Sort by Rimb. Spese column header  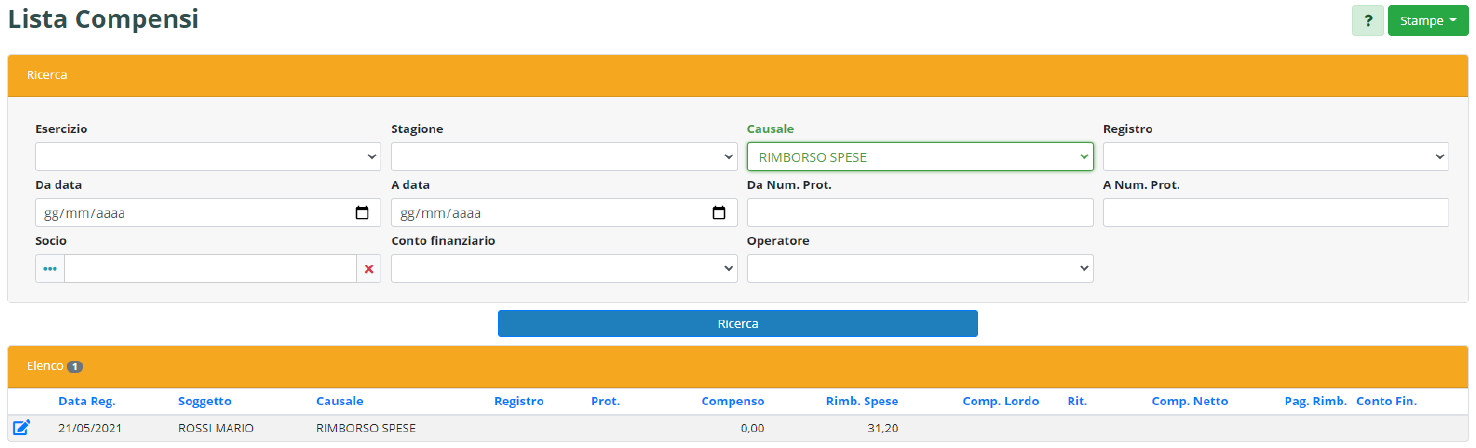861,401
